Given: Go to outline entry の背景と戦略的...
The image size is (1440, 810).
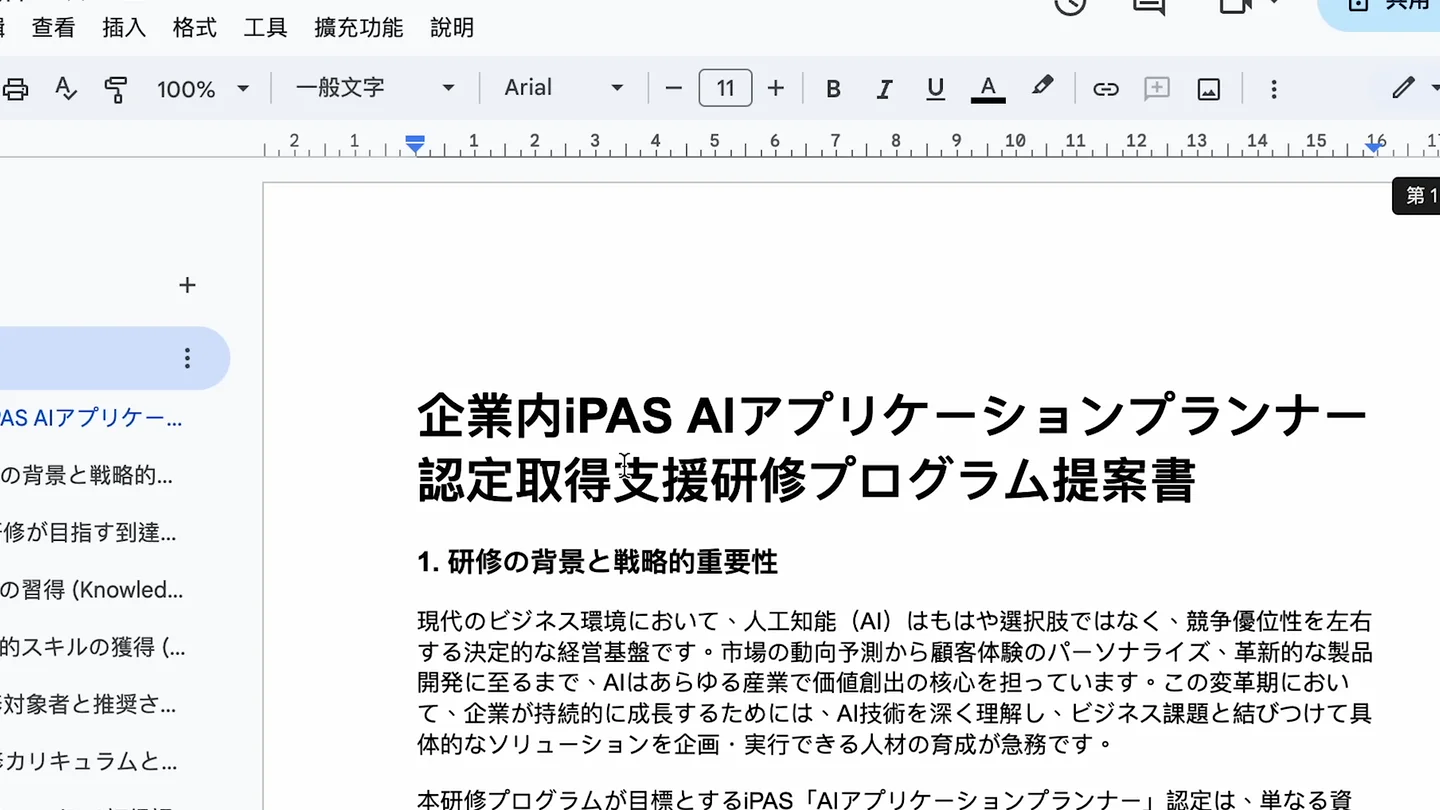Looking at the screenshot, I should coord(86,475).
